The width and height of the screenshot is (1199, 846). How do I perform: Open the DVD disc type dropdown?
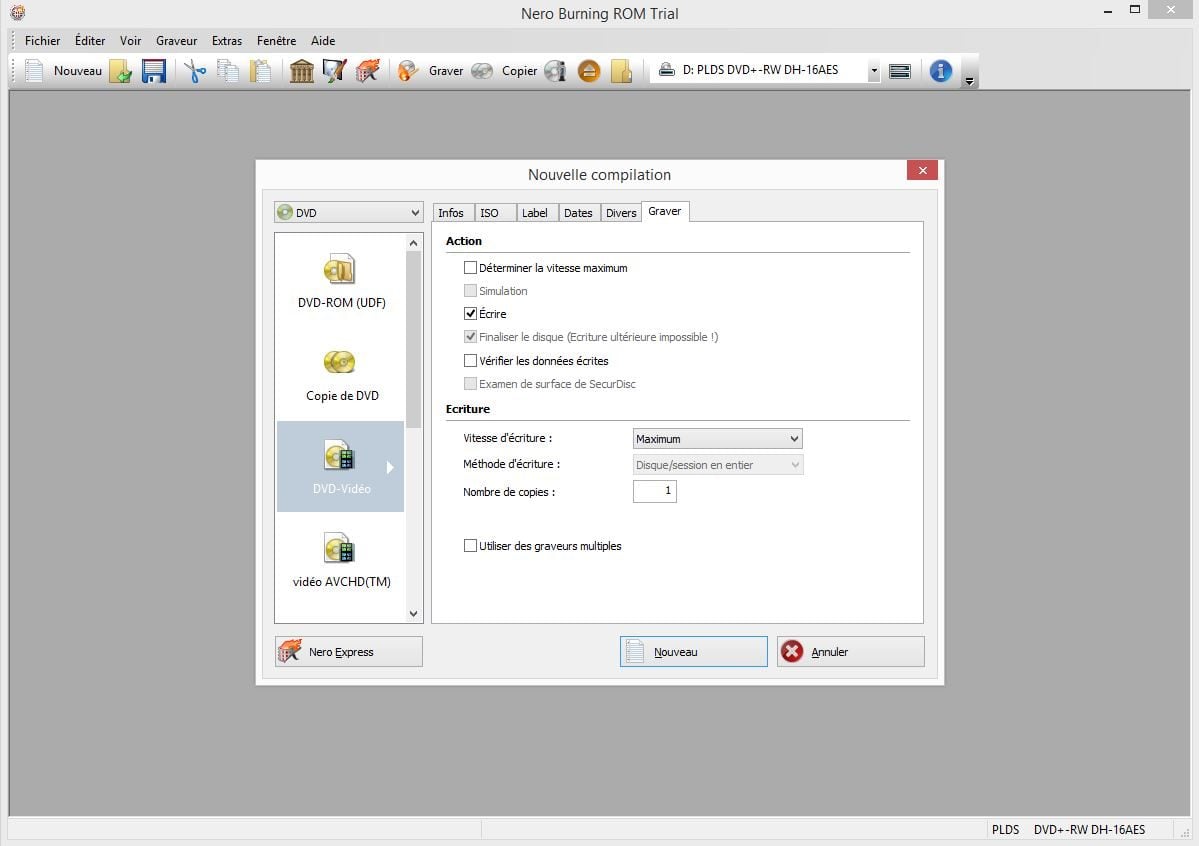(348, 213)
